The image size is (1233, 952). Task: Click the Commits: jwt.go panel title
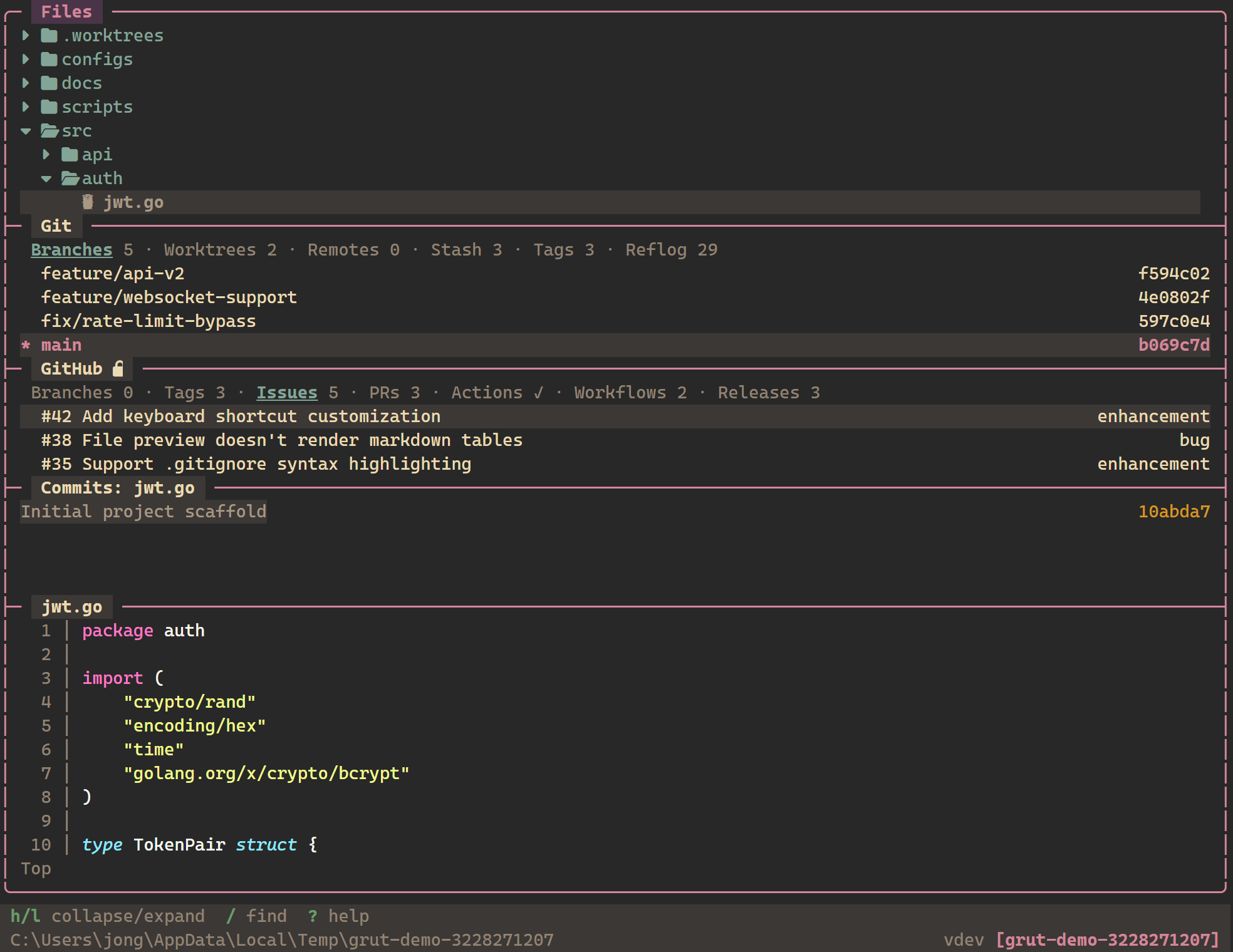pyautogui.click(x=118, y=488)
